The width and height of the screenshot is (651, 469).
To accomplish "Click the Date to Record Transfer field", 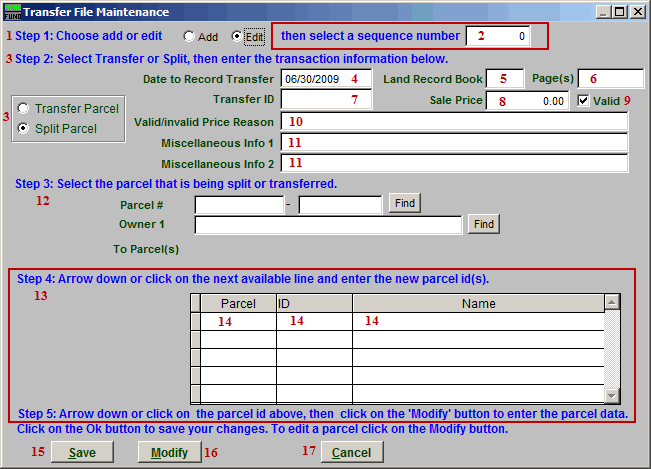I will pyautogui.click(x=325, y=78).
